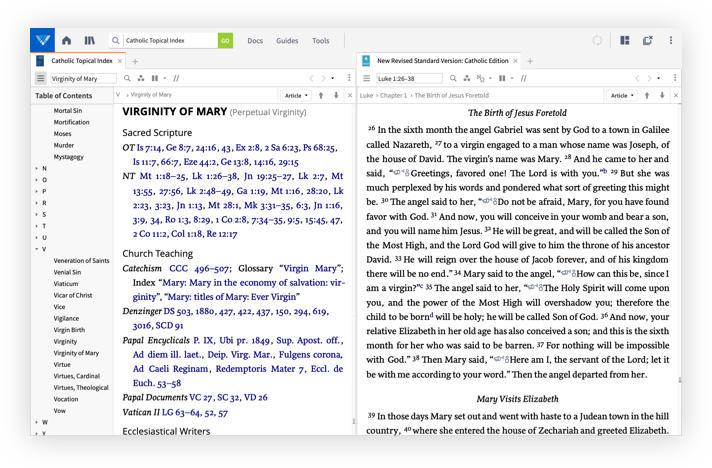This screenshot has width=712, height=468.
Task: Open the LG 63–64 Vatican II link
Action: [181, 413]
